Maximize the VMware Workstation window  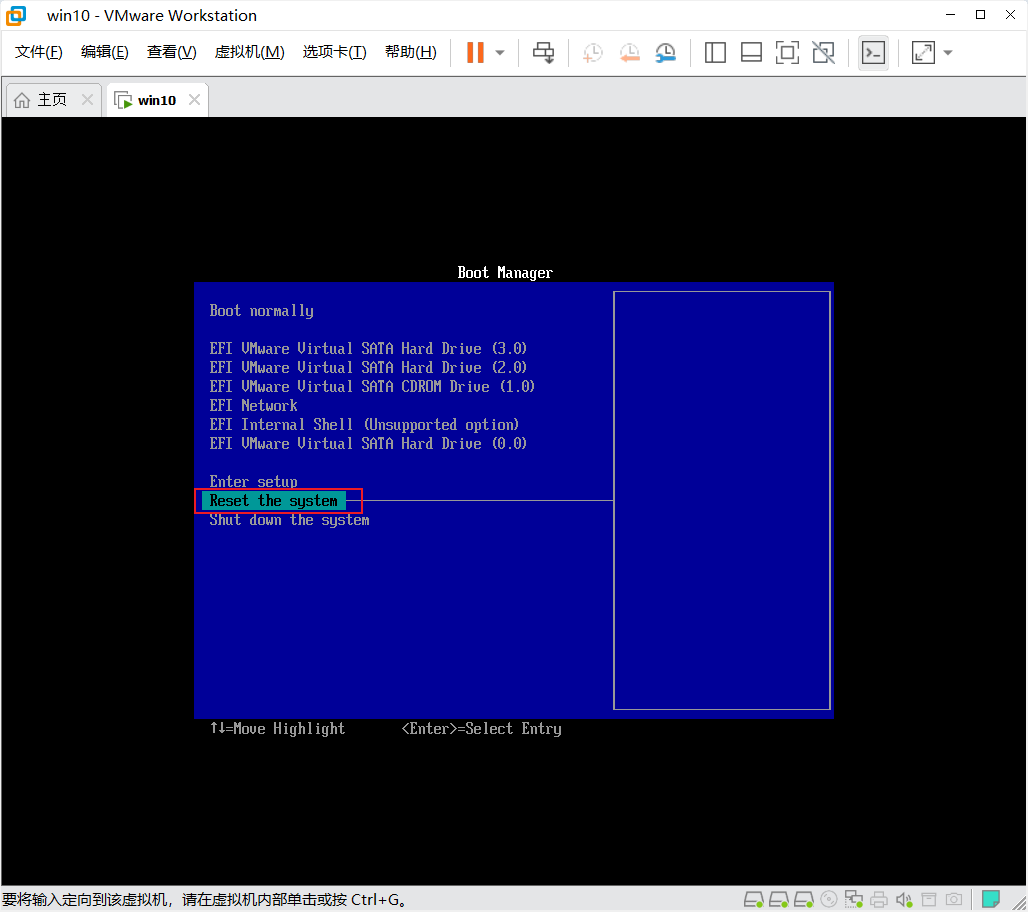[x=981, y=14]
